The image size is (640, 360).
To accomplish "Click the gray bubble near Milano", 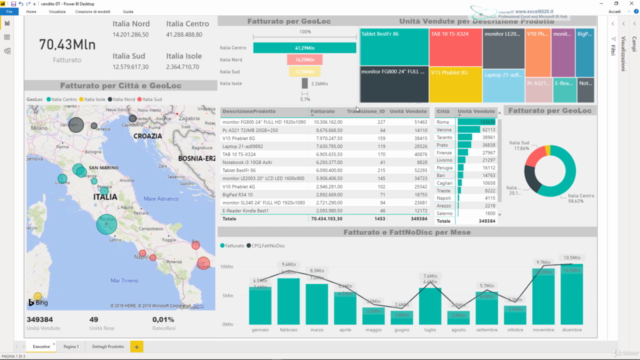I will coord(76,124).
